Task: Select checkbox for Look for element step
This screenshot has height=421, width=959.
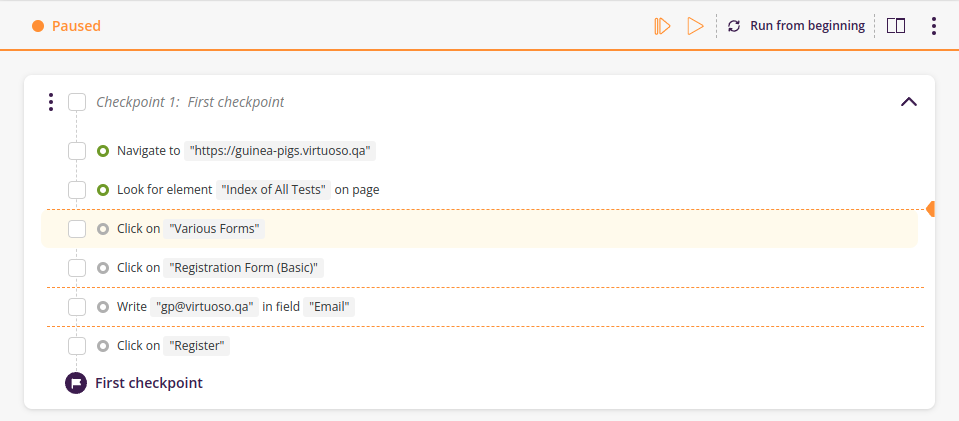Action: pos(77,190)
